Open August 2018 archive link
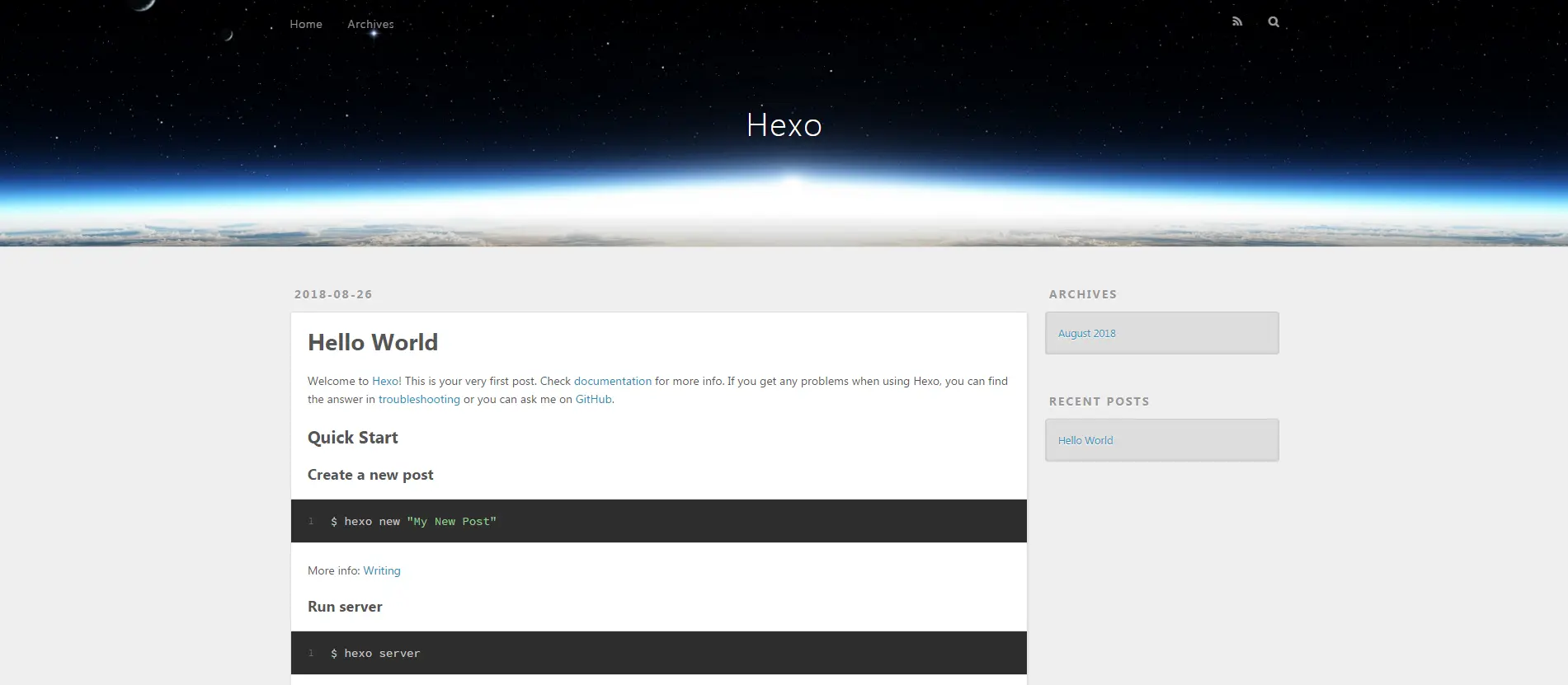Viewport: 1568px width, 685px height. [x=1087, y=333]
